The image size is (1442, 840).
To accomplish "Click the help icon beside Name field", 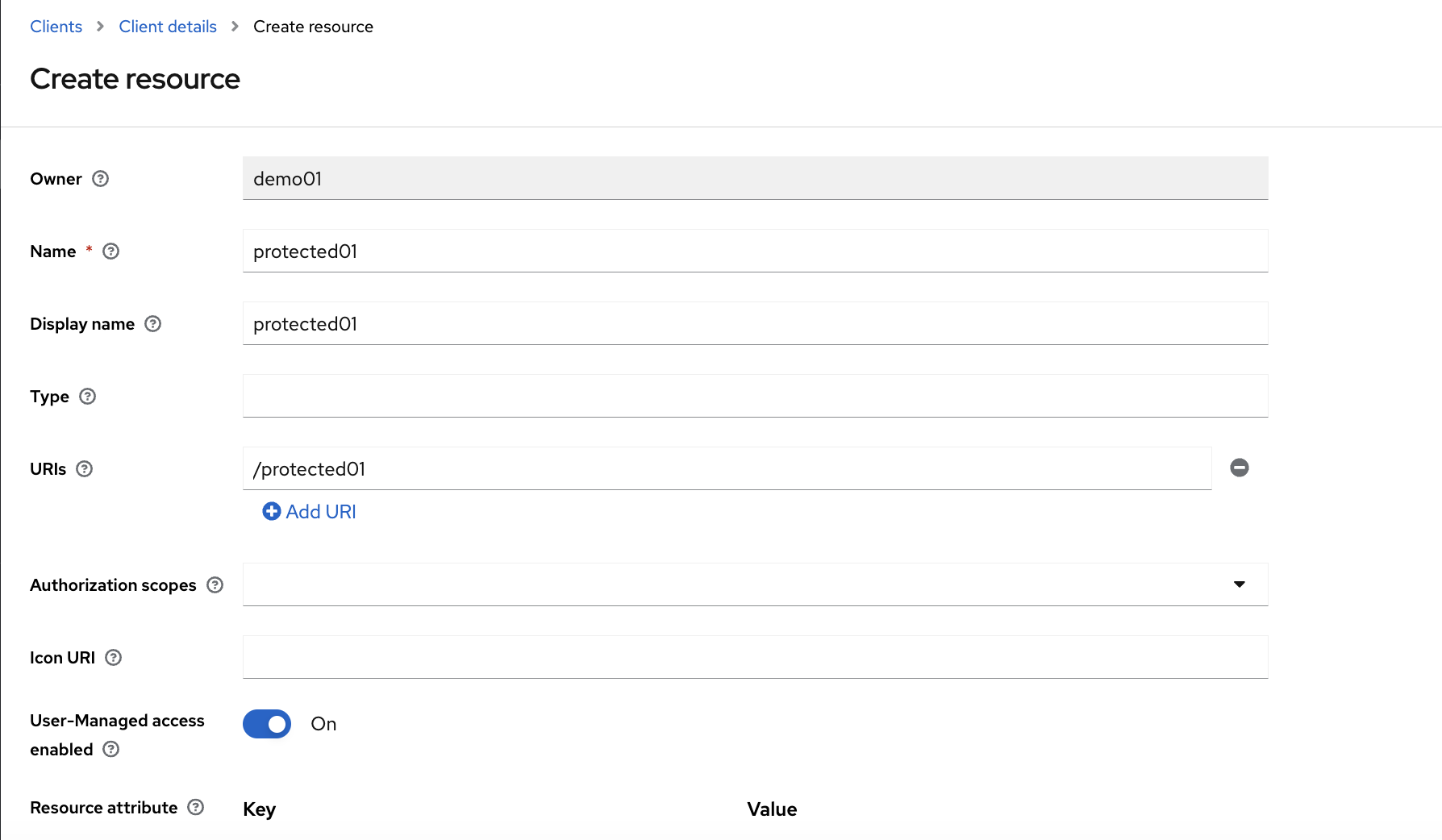I will pos(110,252).
